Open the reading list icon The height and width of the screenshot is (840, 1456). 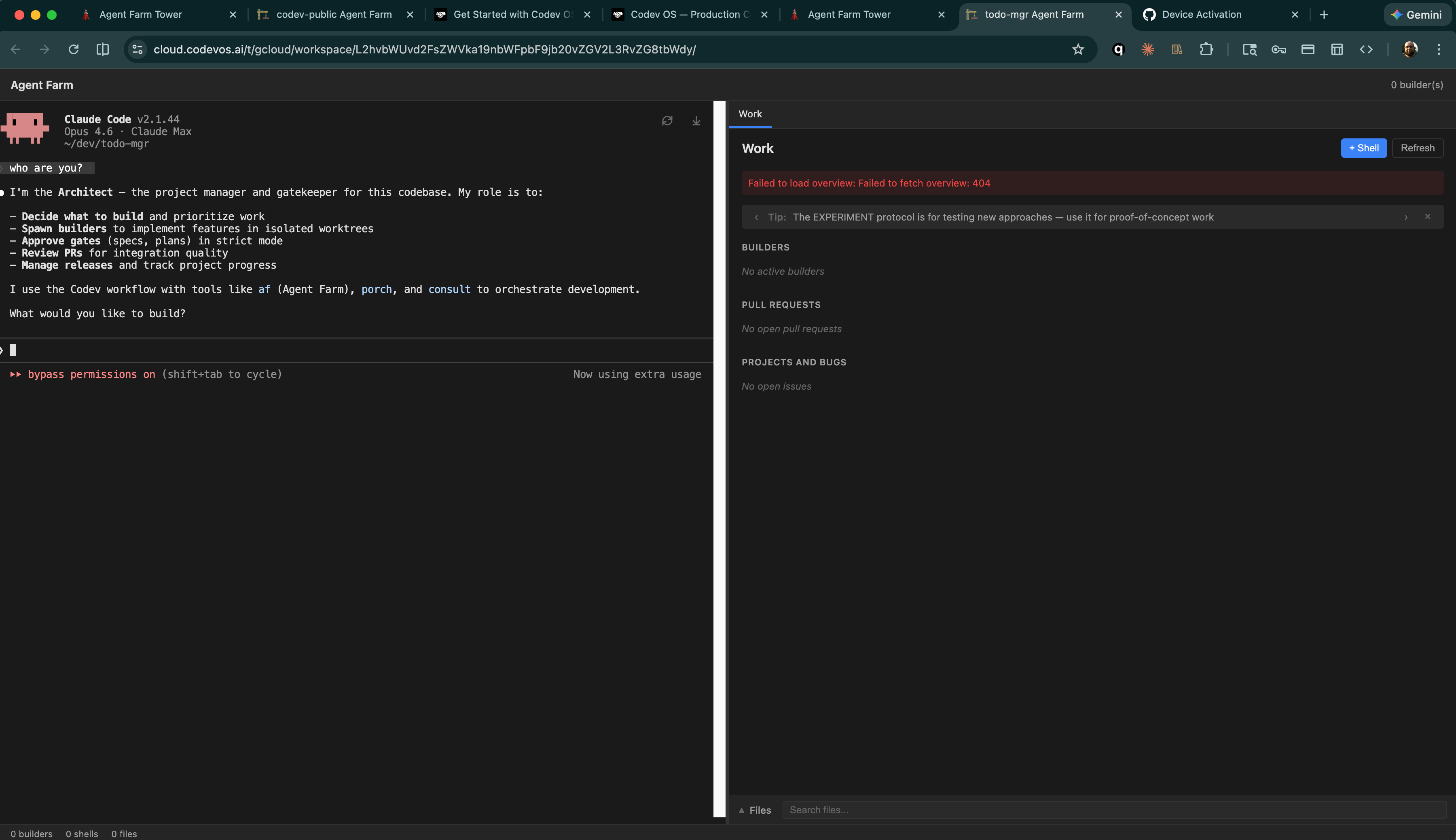click(x=1177, y=50)
